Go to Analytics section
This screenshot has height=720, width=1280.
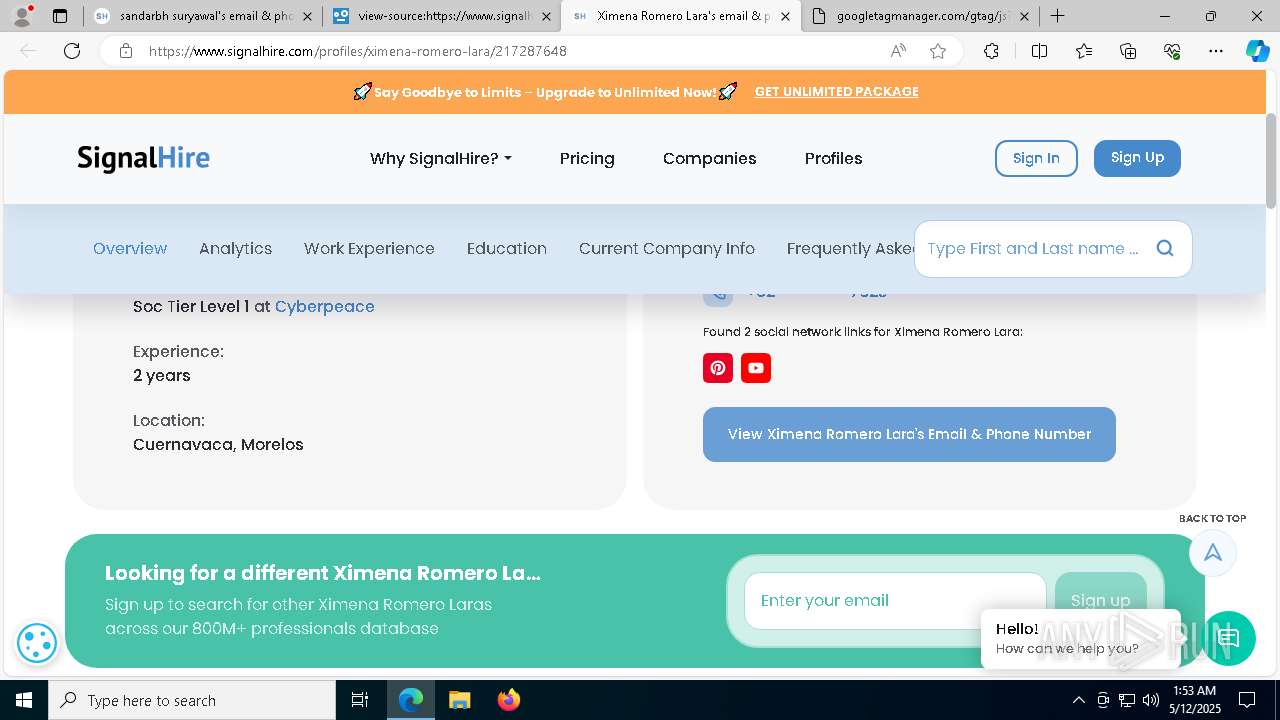click(235, 248)
